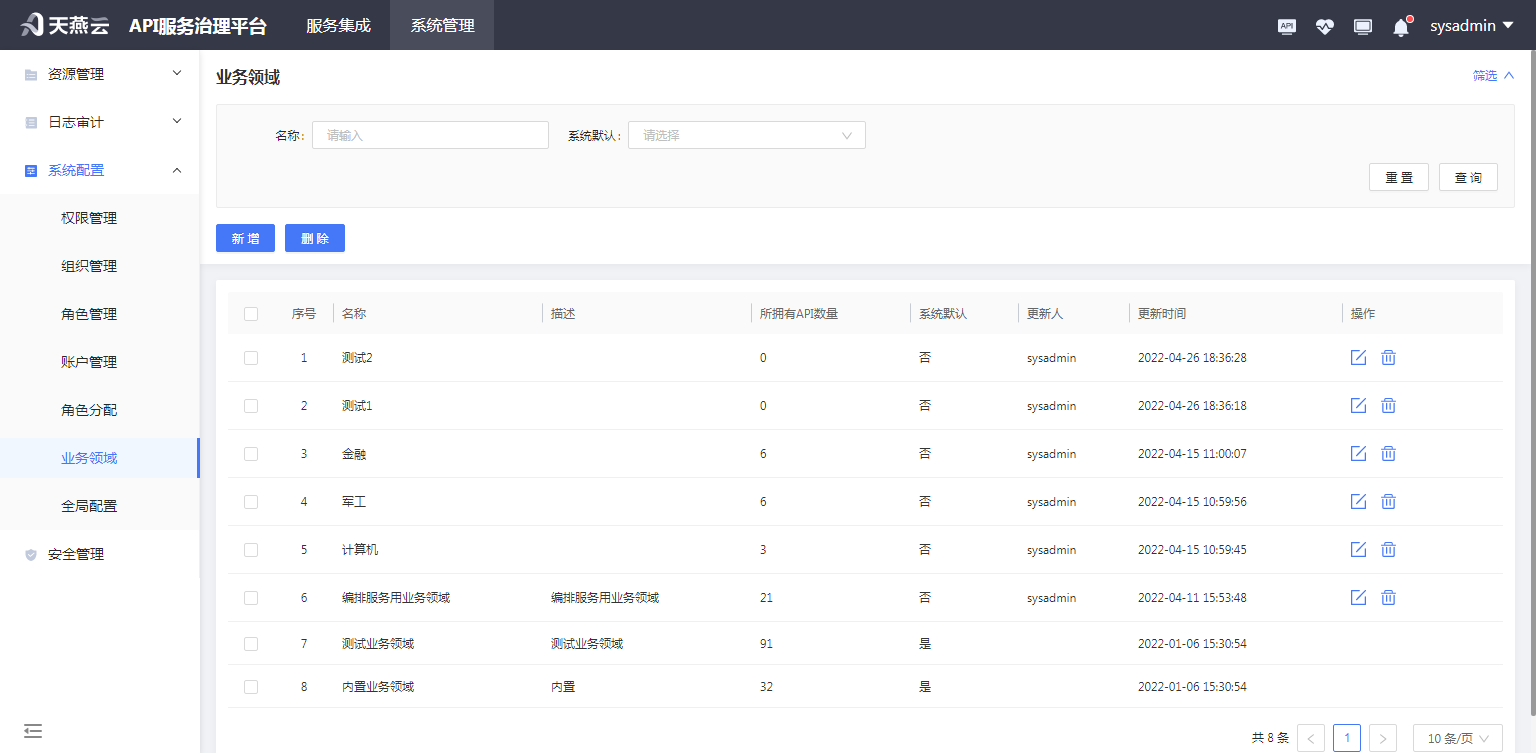Edit the 编排服务用业务领域 entry

pos(1358,597)
